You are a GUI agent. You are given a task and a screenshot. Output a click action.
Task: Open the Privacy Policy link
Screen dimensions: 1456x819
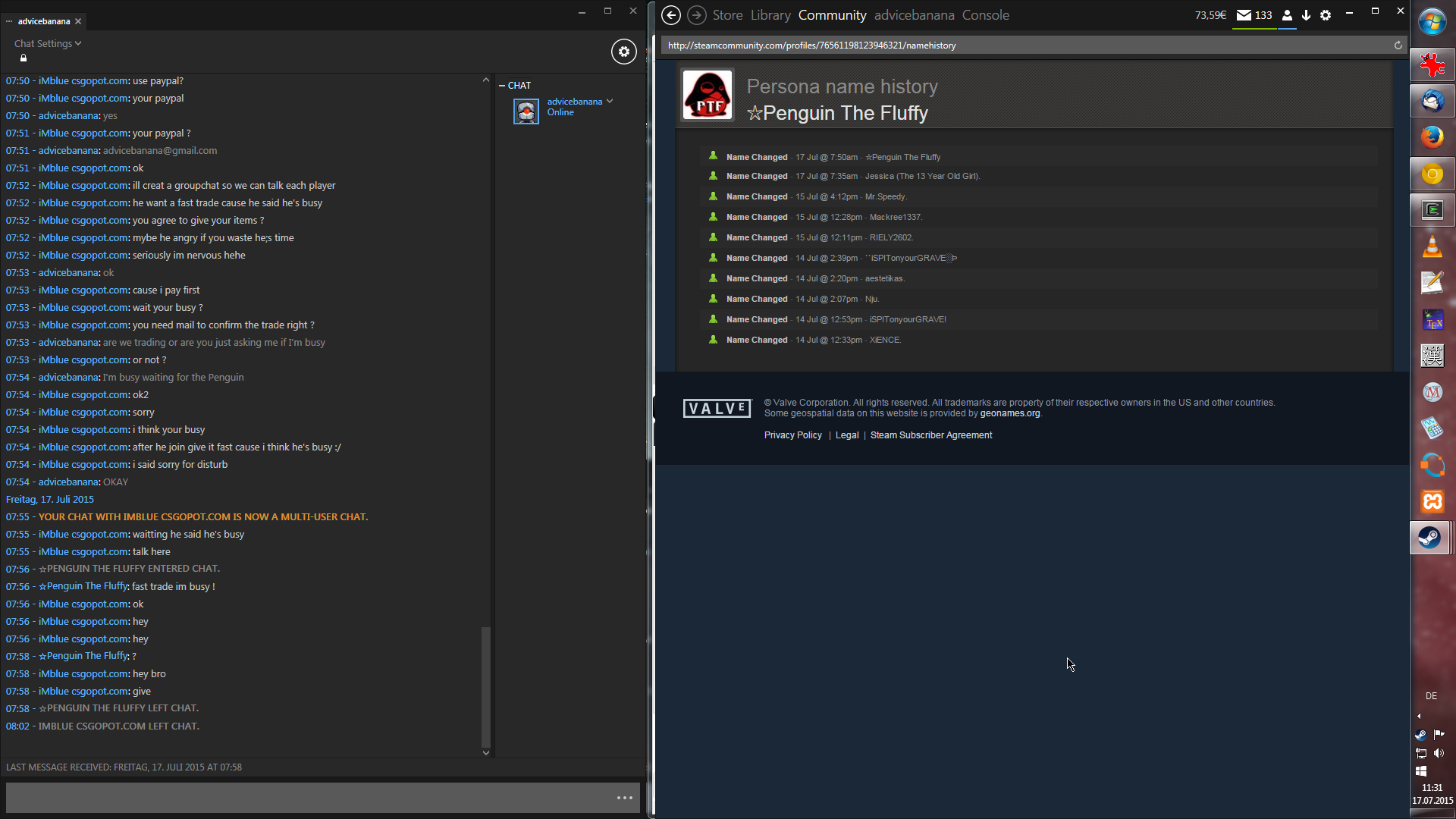pos(792,435)
